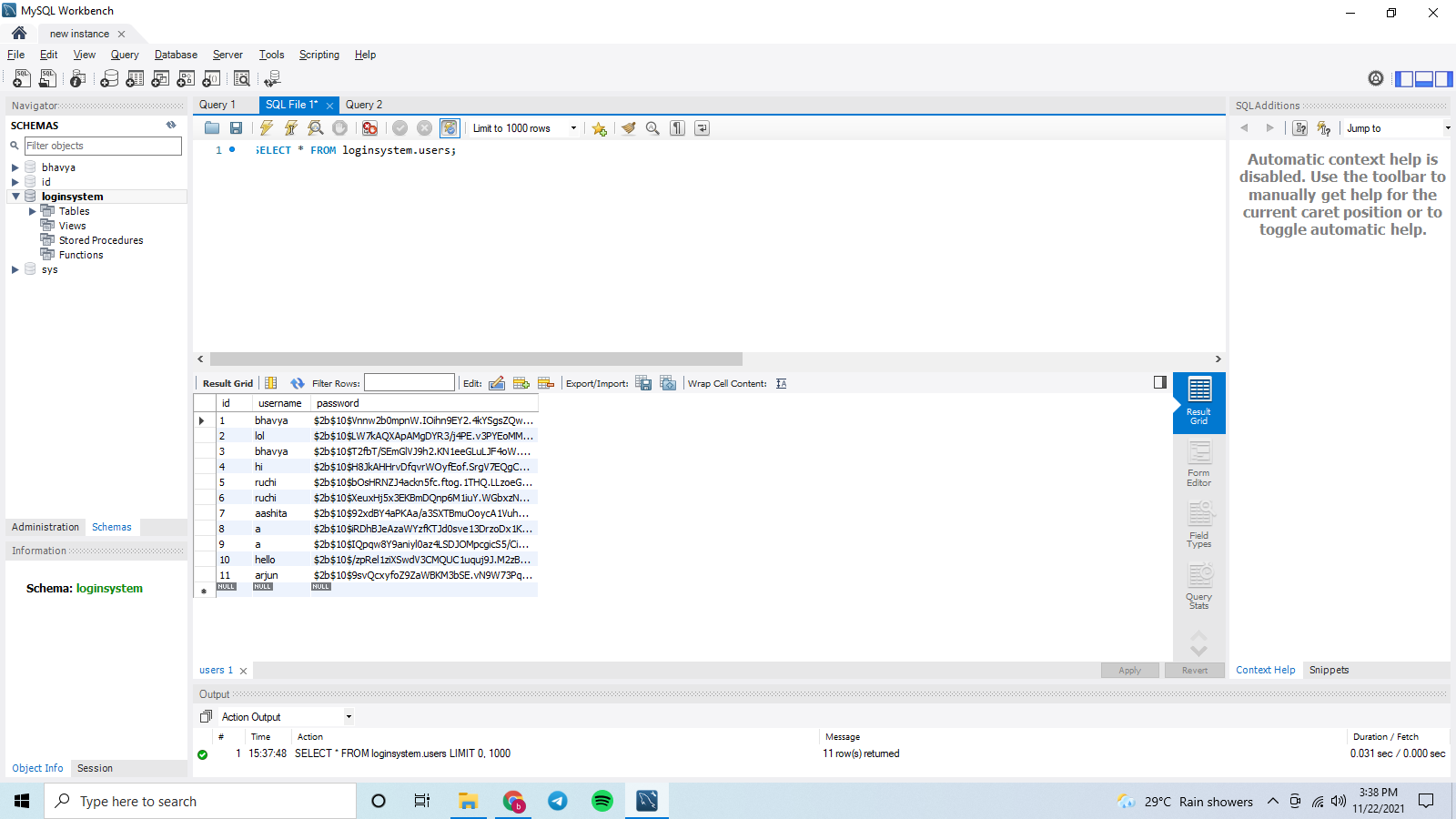Toggle the right SQL Additions sidebar

[1444, 79]
